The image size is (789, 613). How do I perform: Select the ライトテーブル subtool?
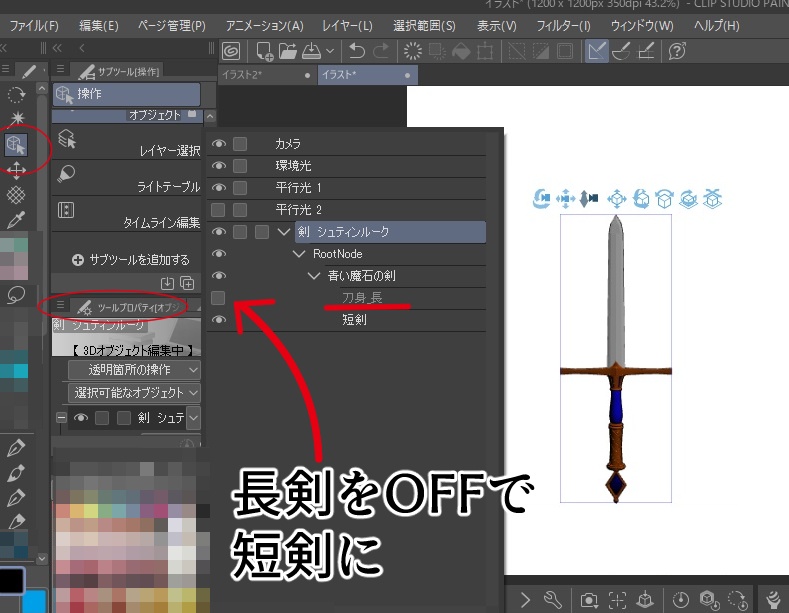[127, 179]
